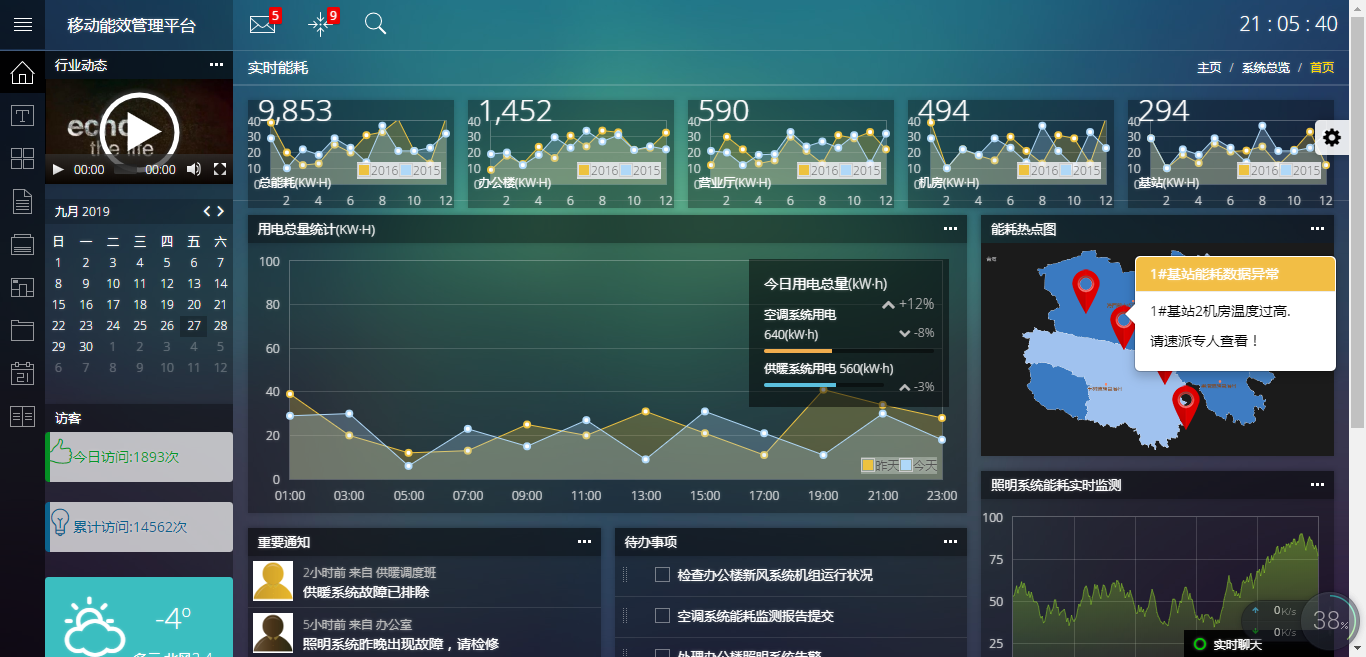Click the video progress bar
The width and height of the screenshot is (1366, 657).
pos(125,170)
